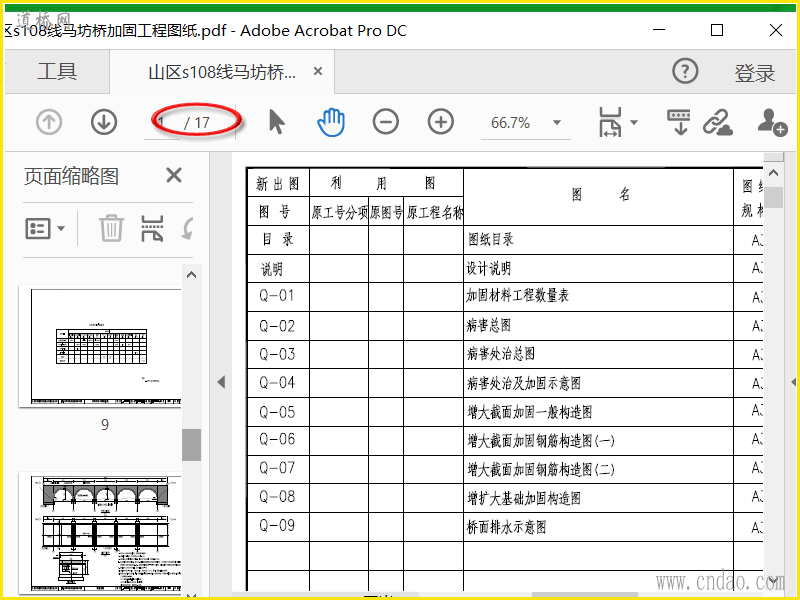
Task: Activate the hand pan tool
Action: 331,122
